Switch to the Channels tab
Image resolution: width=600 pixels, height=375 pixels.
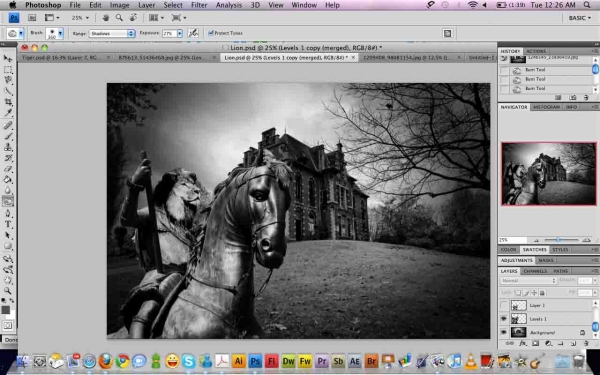(535, 271)
